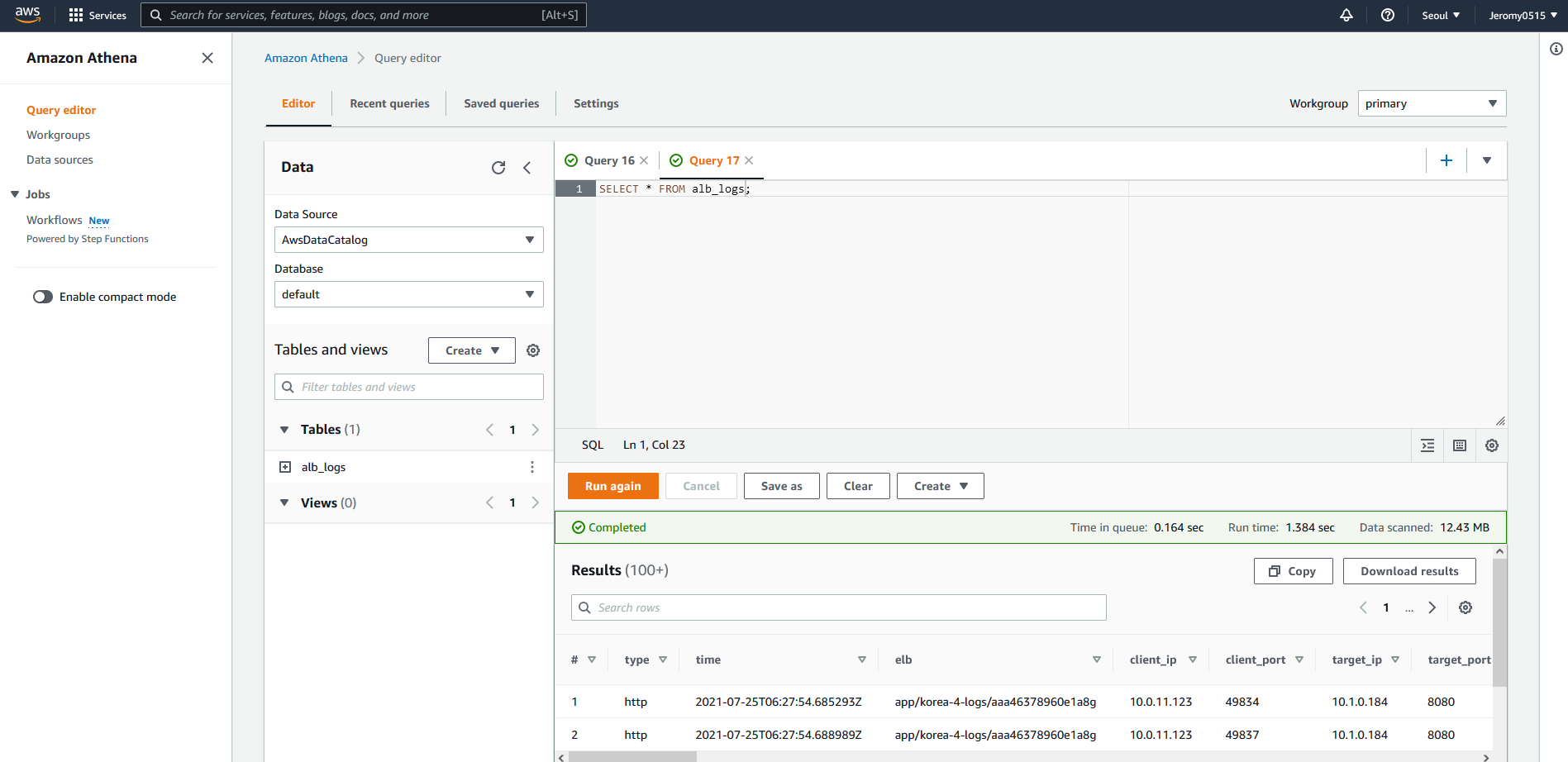Open results table preferences gear
The width and height of the screenshot is (1568, 762).
pos(1466,607)
